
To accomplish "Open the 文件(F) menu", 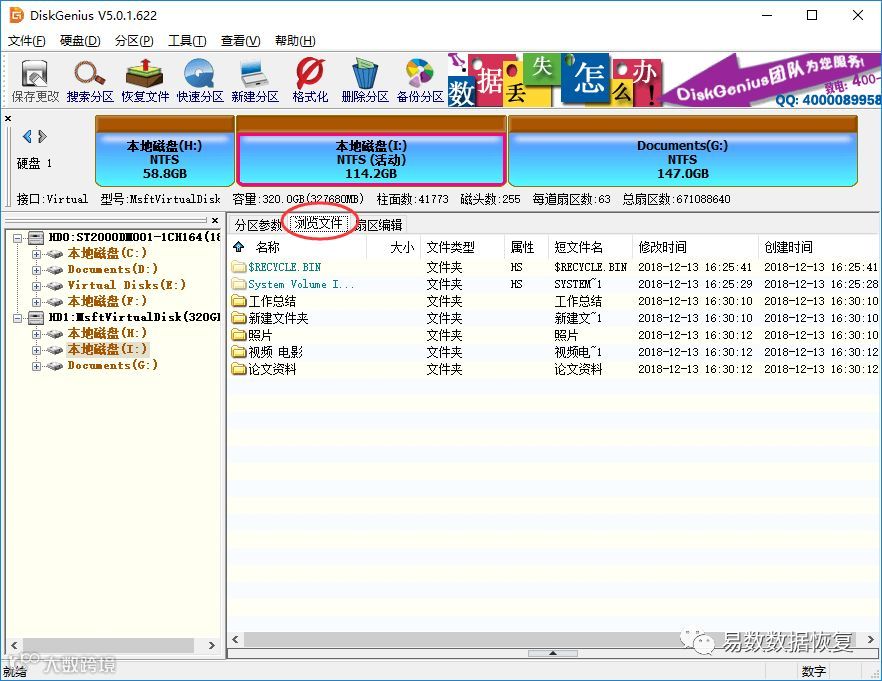I will (x=26, y=40).
